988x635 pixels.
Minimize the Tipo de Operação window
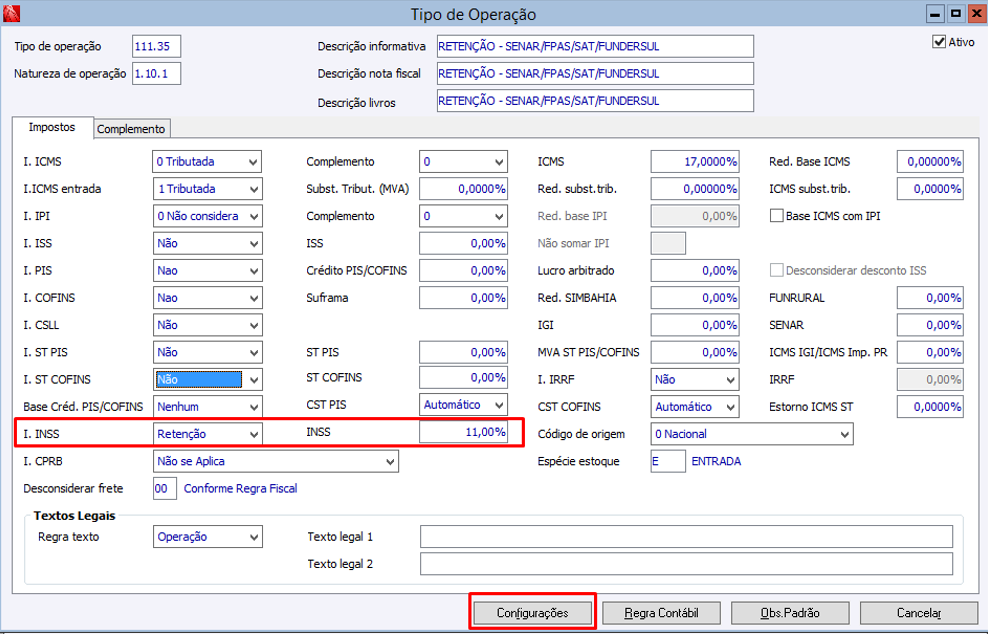point(935,13)
